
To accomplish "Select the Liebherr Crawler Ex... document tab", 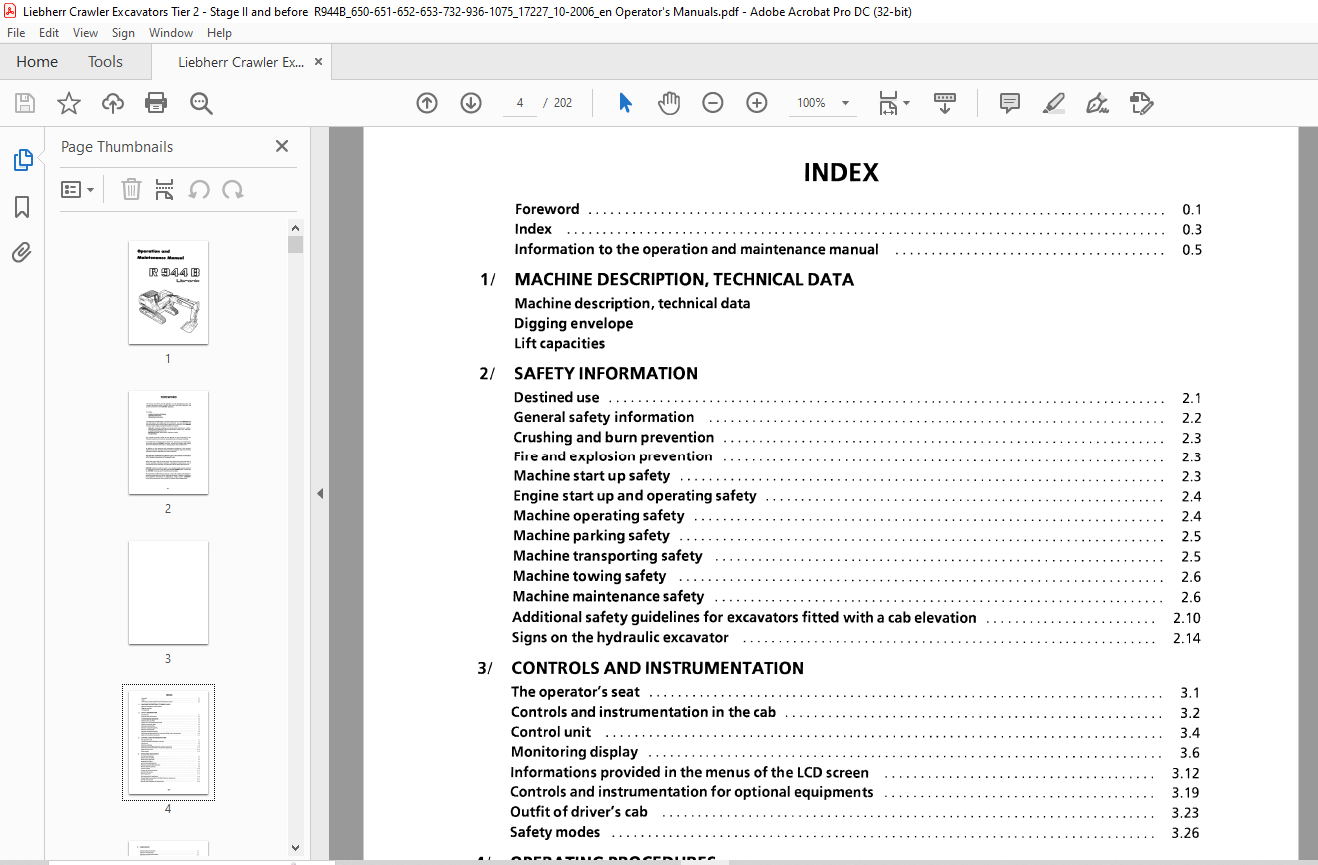I will click(x=241, y=62).
